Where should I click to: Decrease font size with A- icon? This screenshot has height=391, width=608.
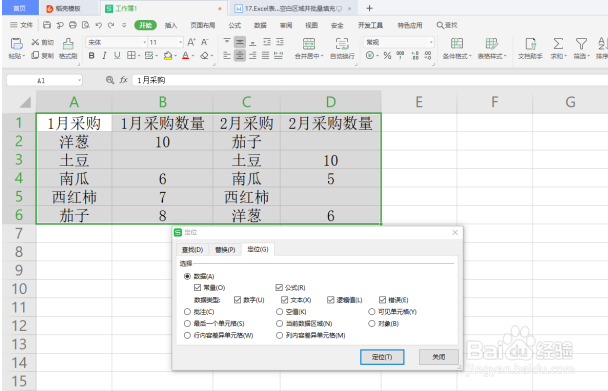[x=204, y=42]
